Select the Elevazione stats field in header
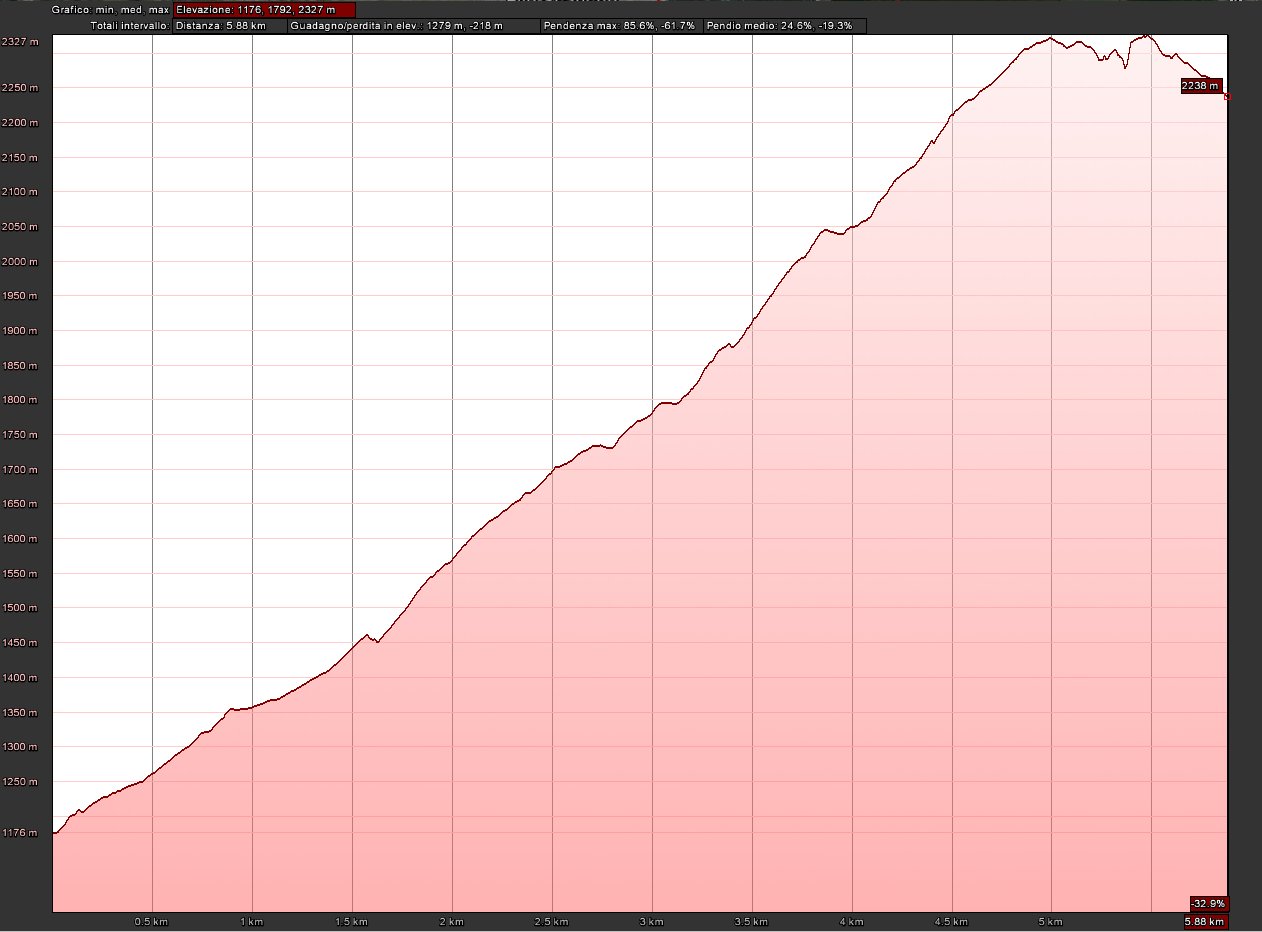Viewport: 1262px width, 932px height. 264,9
